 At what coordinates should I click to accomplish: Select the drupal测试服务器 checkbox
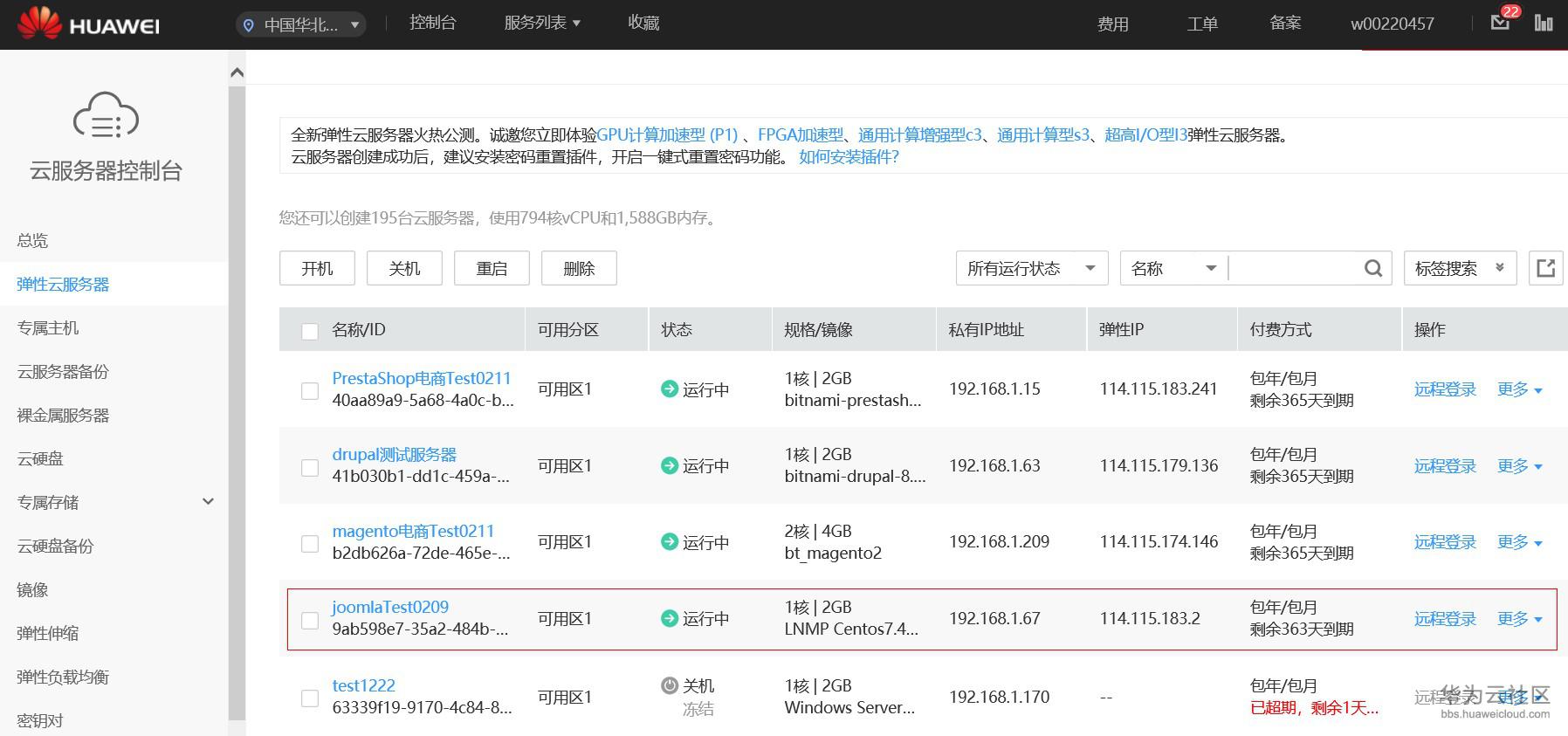pos(309,467)
